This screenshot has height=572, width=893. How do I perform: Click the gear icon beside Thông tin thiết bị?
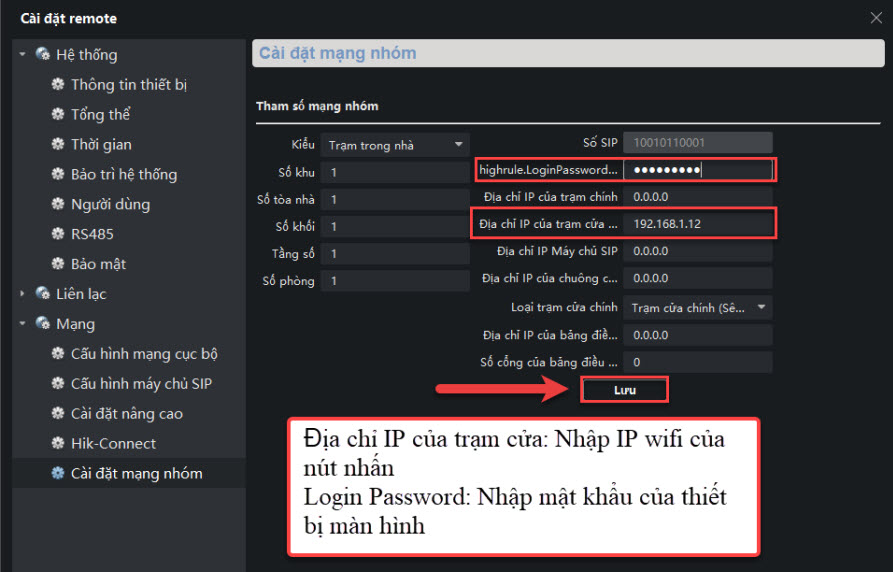(x=58, y=85)
